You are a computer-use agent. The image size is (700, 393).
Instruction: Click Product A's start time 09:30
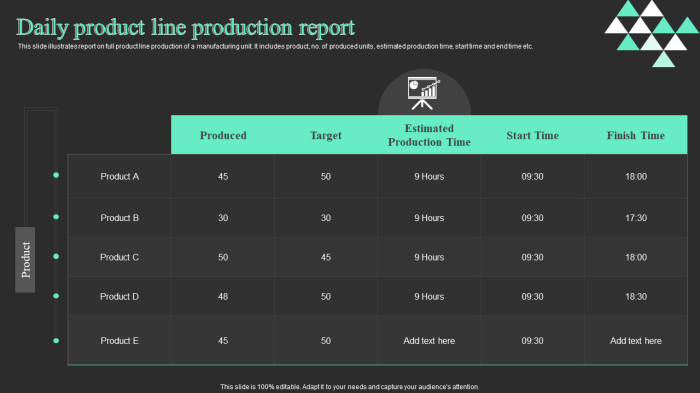(532, 176)
